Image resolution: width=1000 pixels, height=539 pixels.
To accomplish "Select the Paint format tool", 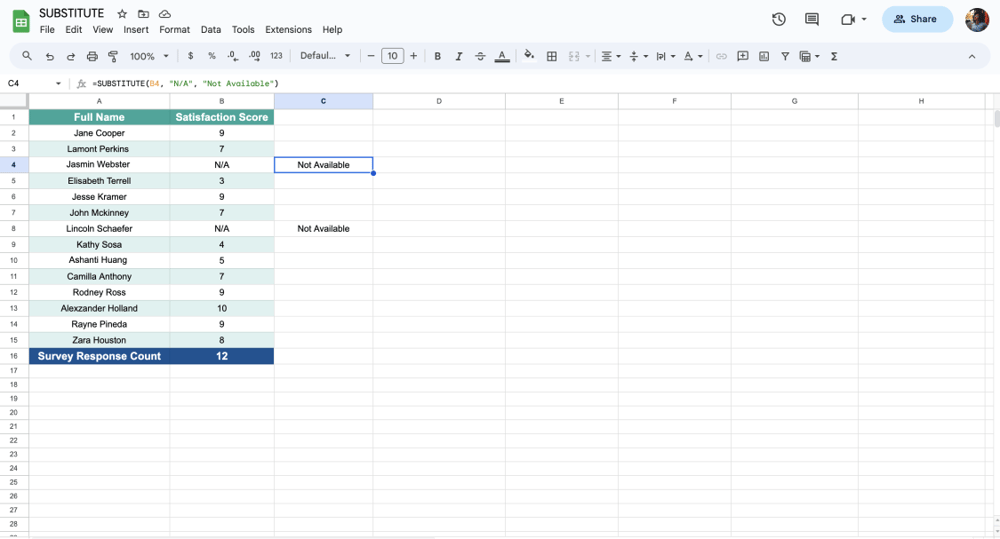I will pos(113,57).
